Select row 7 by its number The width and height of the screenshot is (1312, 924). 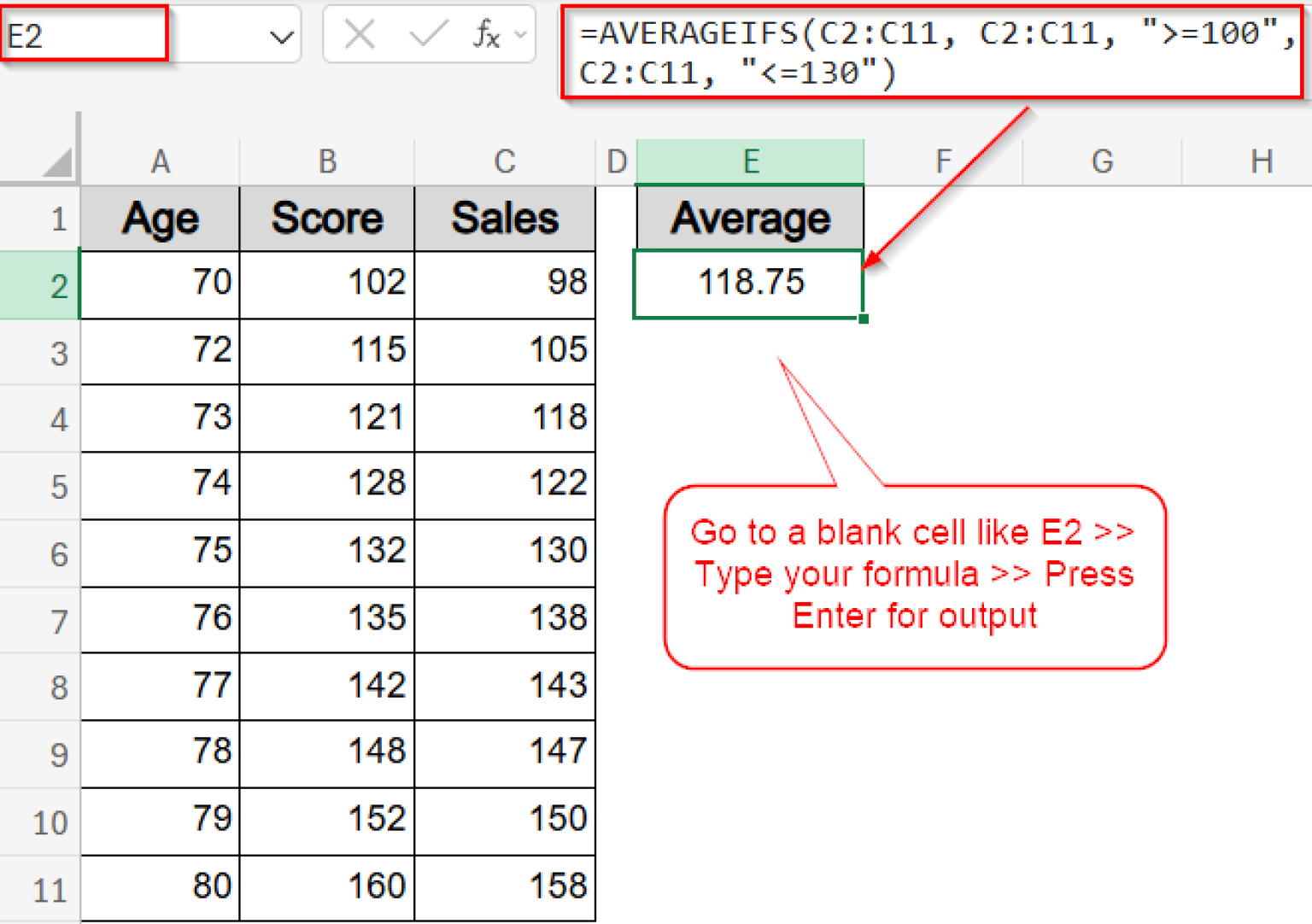56,619
